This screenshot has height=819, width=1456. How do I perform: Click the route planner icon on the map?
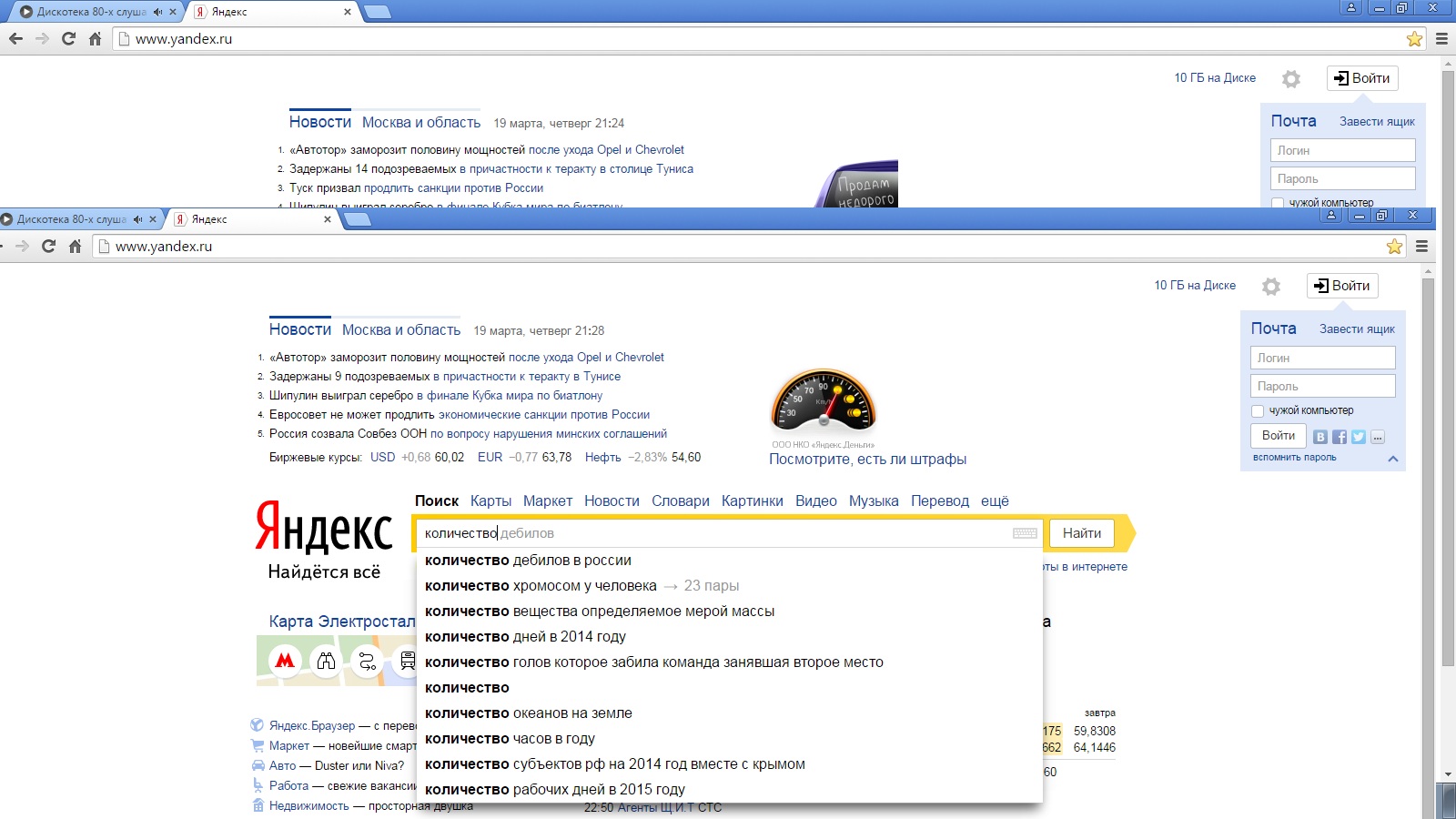tap(367, 661)
